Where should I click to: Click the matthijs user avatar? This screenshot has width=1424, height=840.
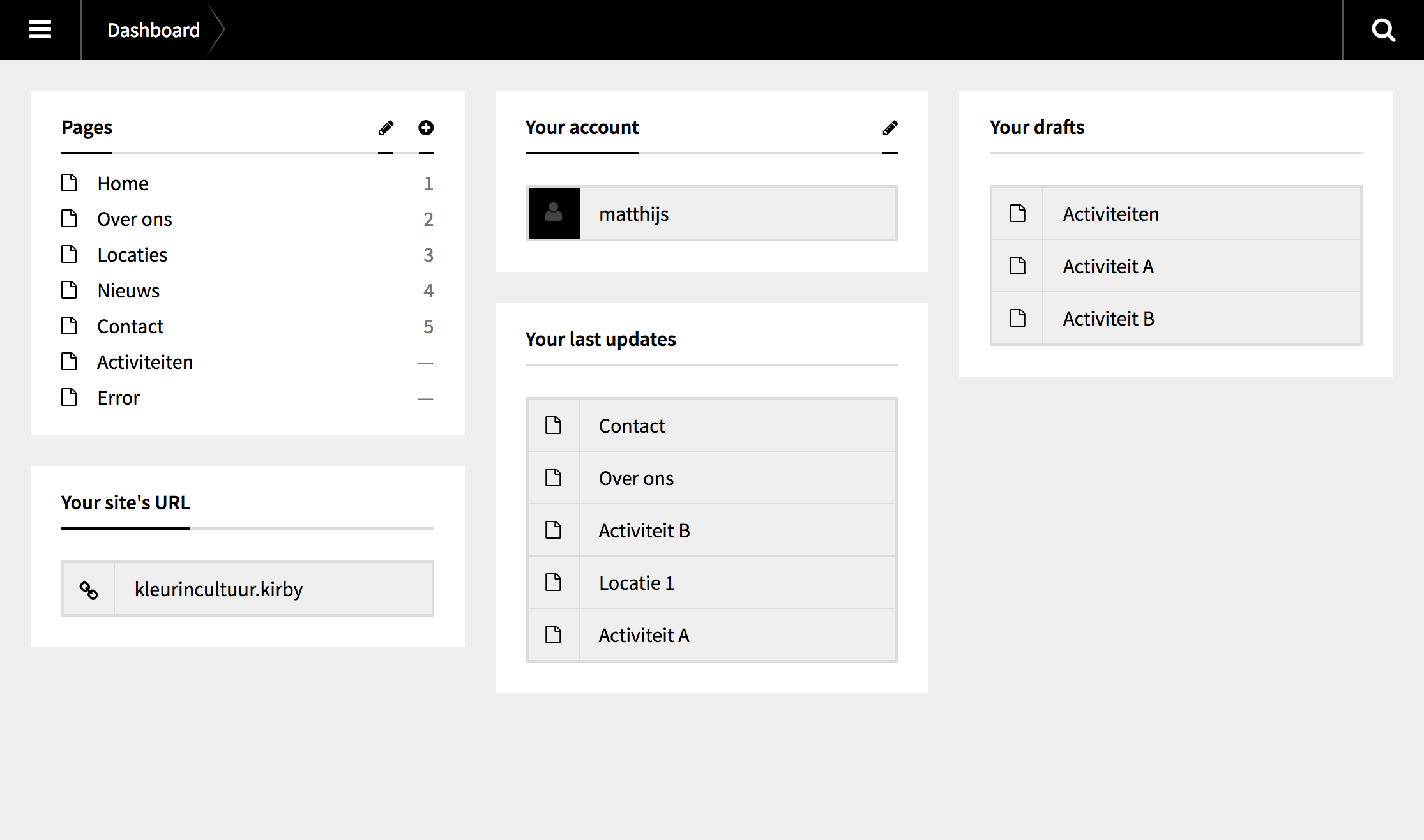click(x=554, y=213)
